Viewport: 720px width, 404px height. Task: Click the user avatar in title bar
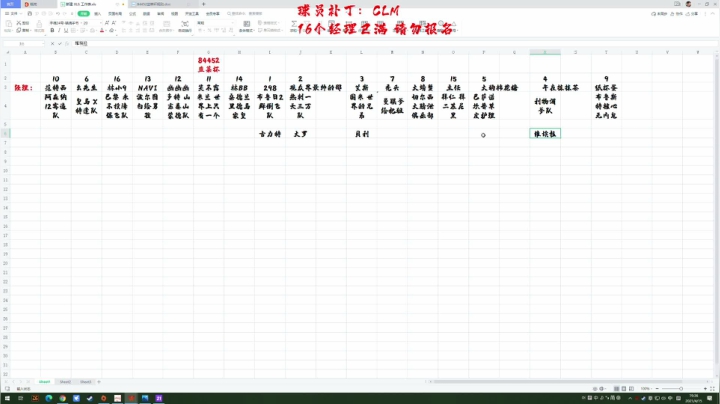tap(688, 4)
